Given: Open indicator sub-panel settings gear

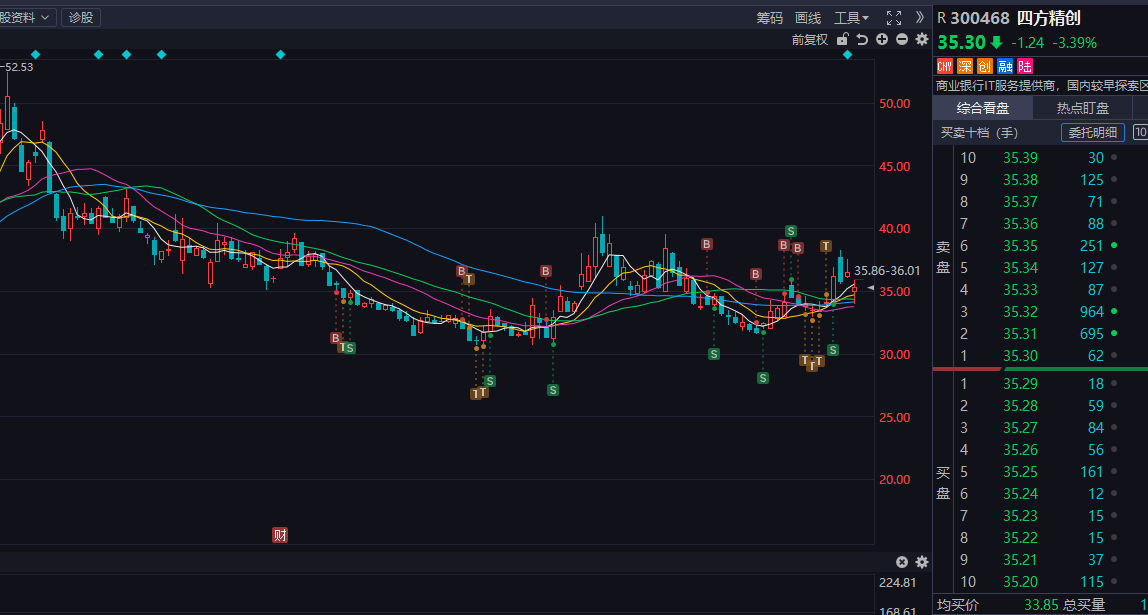Looking at the screenshot, I should (921, 562).
